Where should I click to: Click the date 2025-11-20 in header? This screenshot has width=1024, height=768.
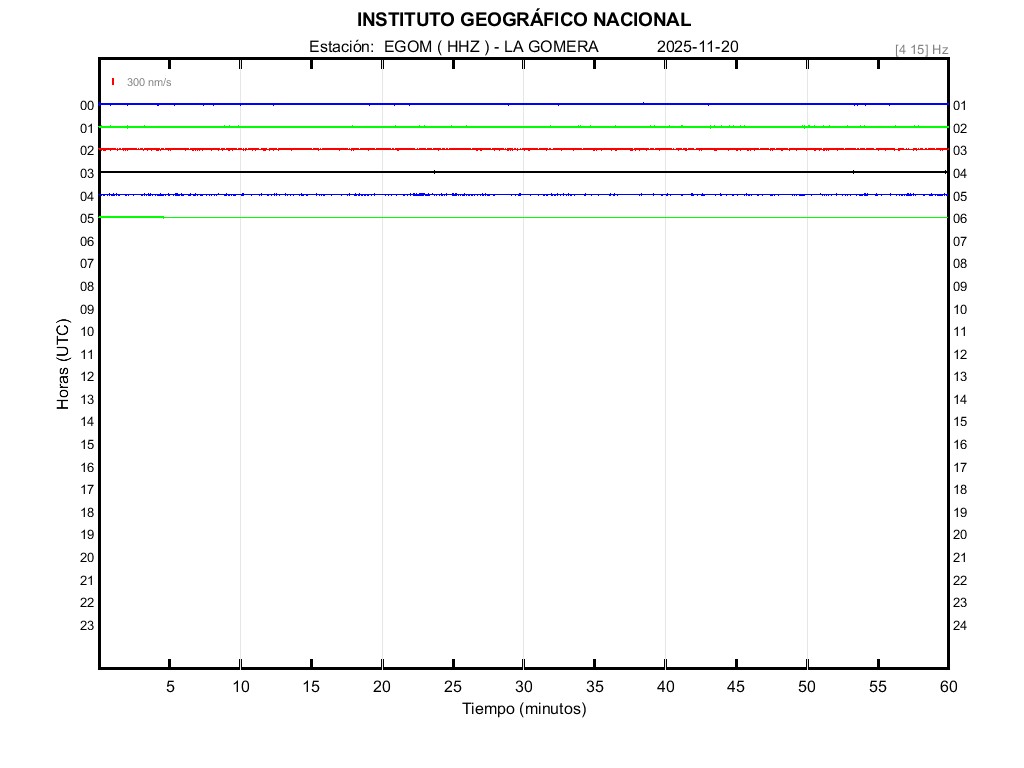(697, 47)
